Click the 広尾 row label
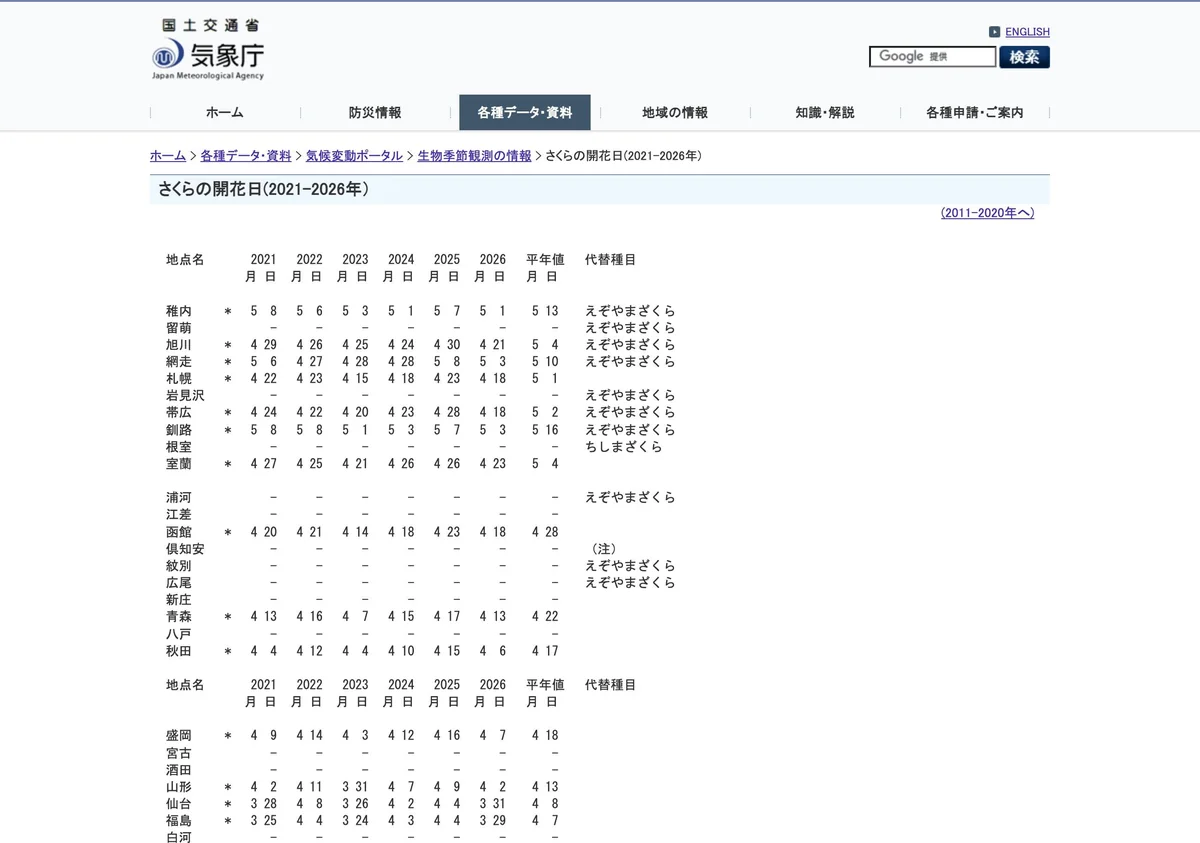The width and height of the screenshot is (1200, 843). coord(179,583)
